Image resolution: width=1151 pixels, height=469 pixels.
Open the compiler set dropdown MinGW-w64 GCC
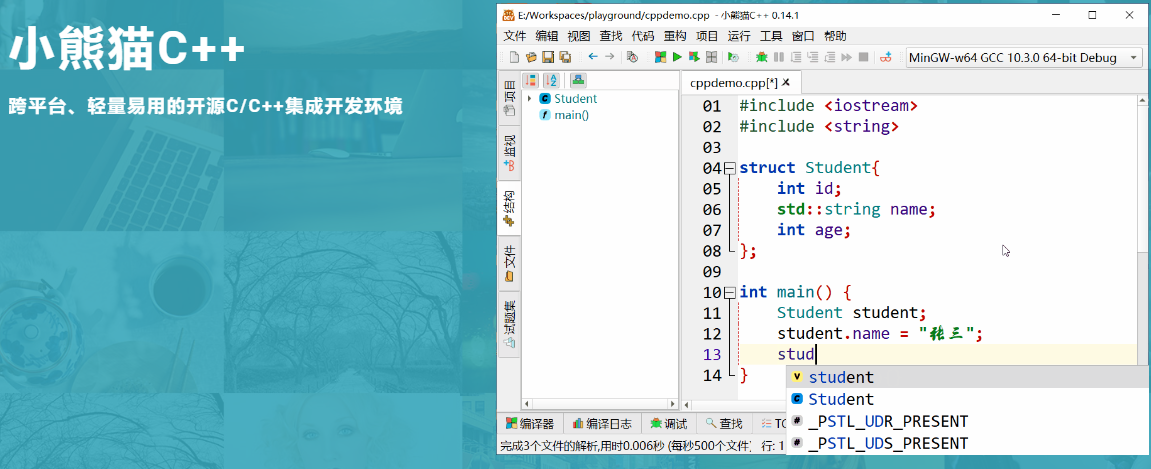pyautogui.click(x=1024, y=57)
